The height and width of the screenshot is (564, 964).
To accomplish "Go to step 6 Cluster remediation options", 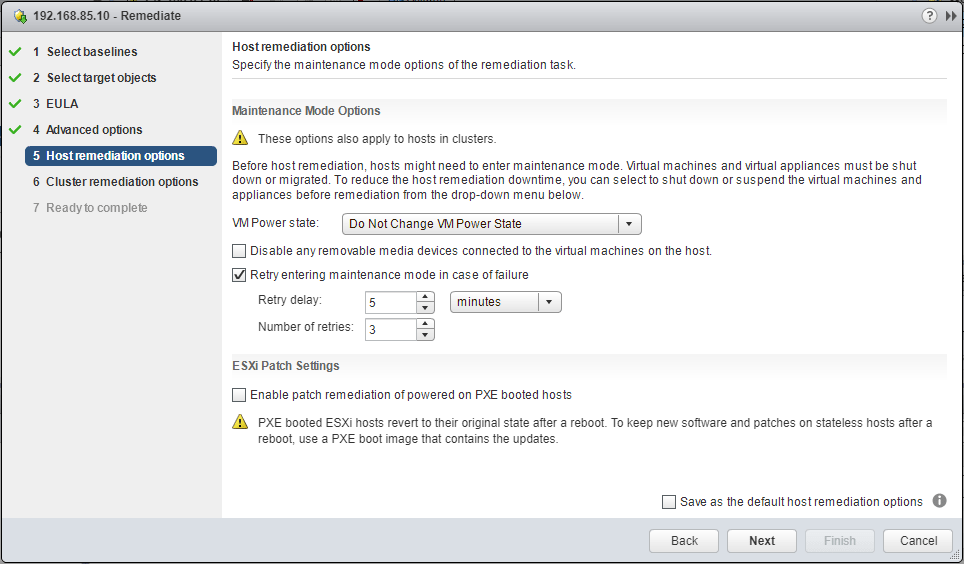I will [116, 181].
